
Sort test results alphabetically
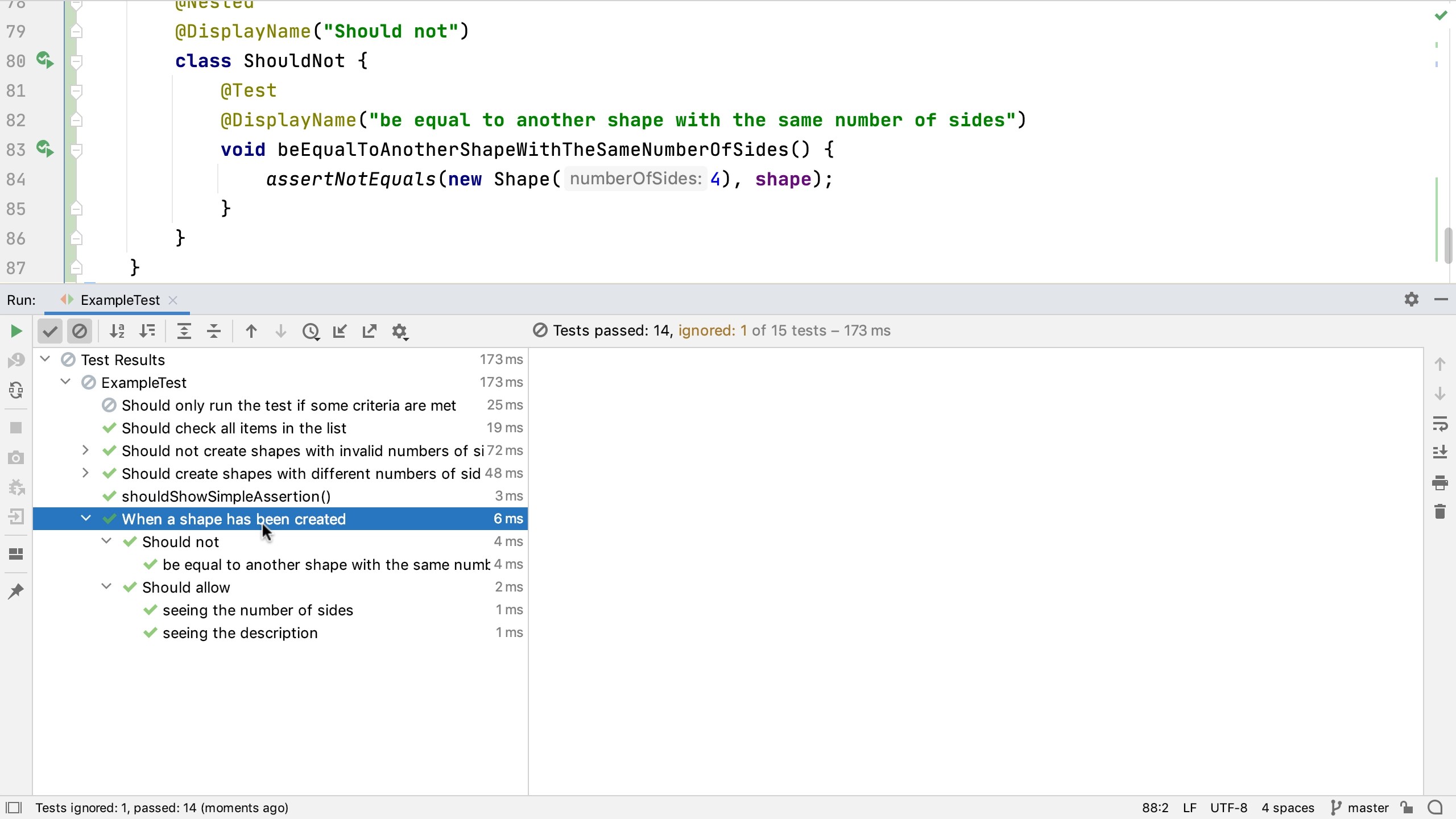click(118, 331)
